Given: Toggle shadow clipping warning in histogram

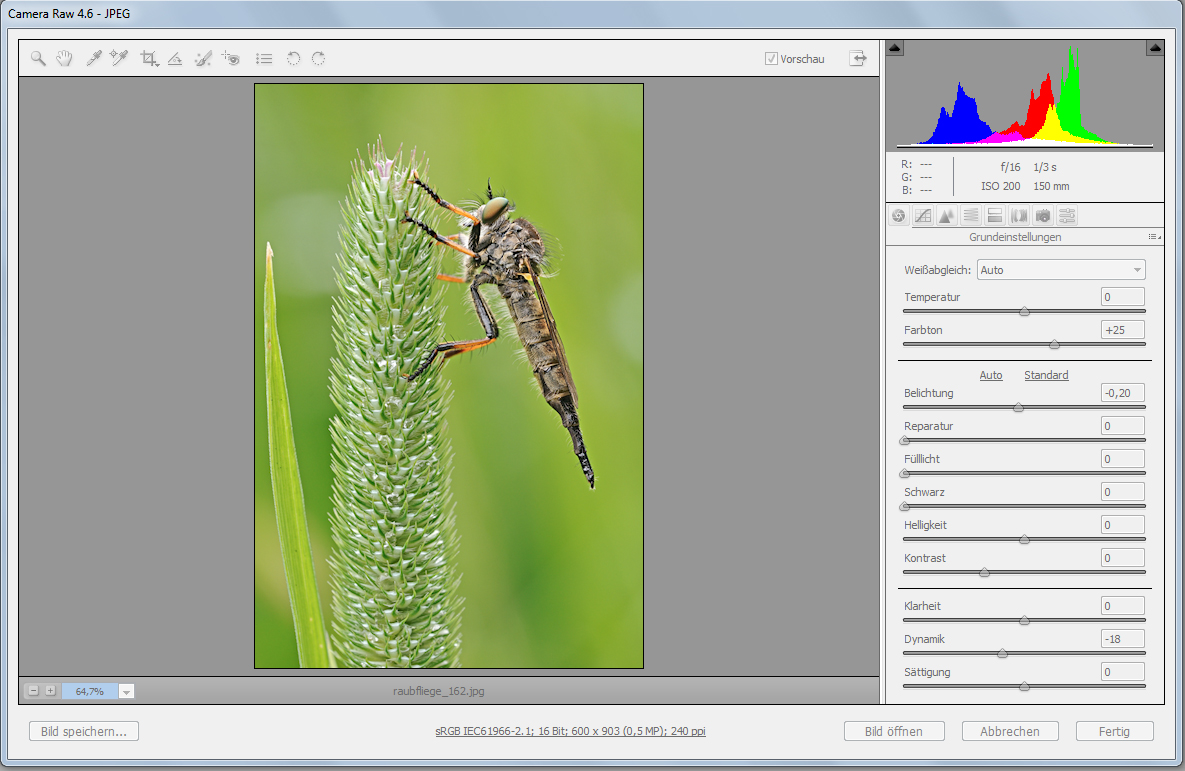Looking at the screenshot, I should click(x=895, y=48).
